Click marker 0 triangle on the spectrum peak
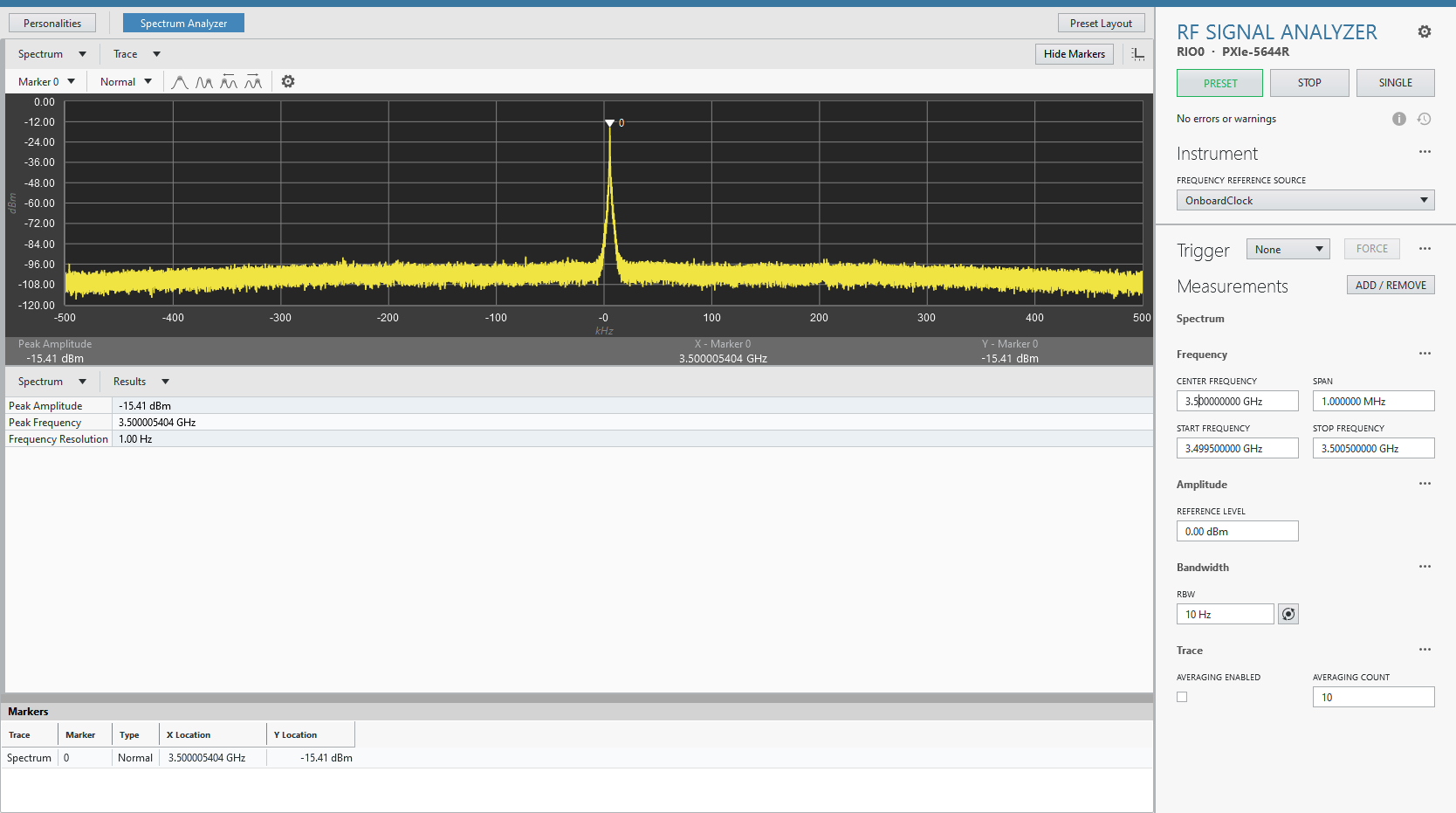This screenshot has width=1456, height=813. [609, 123]
